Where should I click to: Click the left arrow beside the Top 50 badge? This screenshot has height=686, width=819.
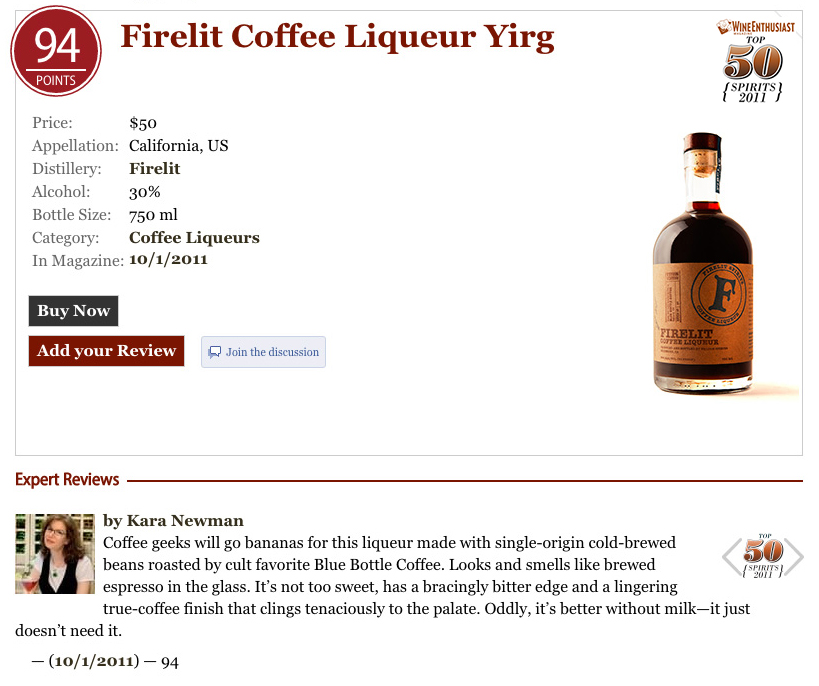pyautogui.click(x=731, y=556)
